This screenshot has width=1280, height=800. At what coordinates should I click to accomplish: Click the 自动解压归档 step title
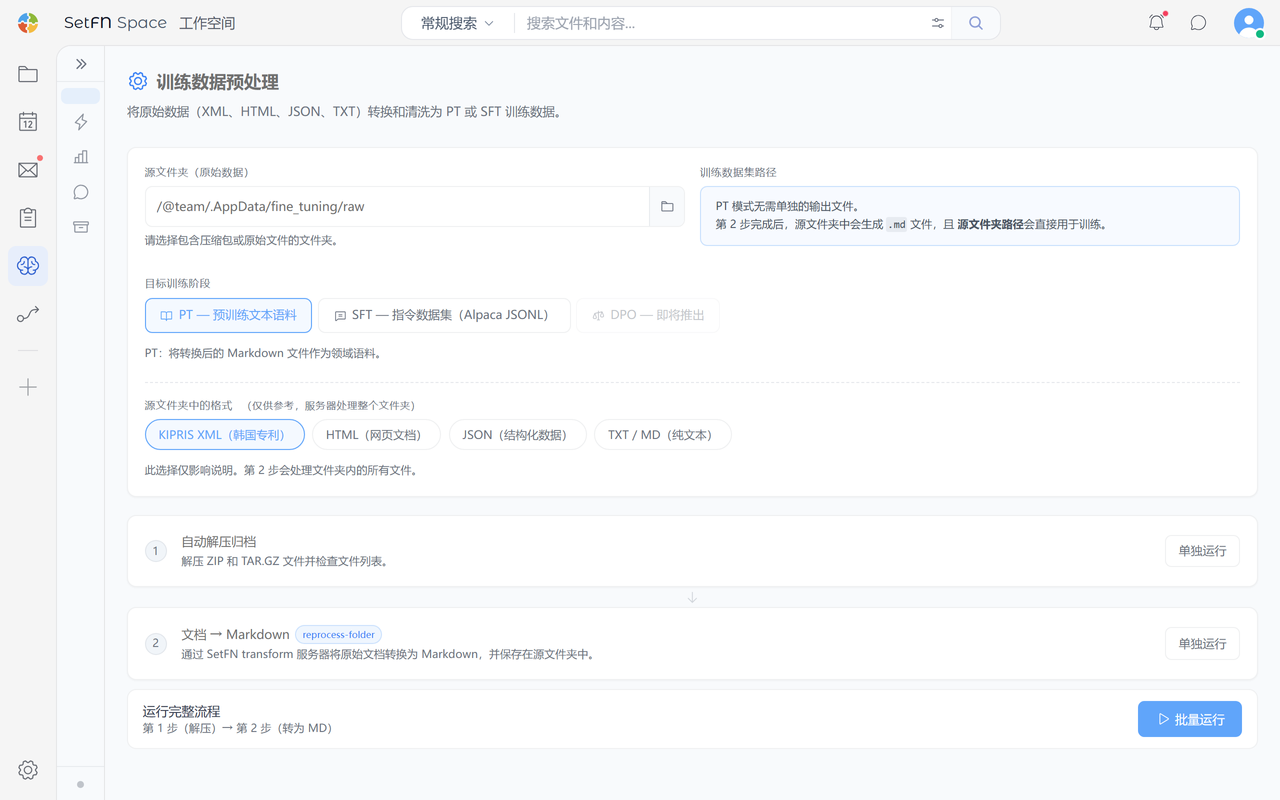coord(219,542)
